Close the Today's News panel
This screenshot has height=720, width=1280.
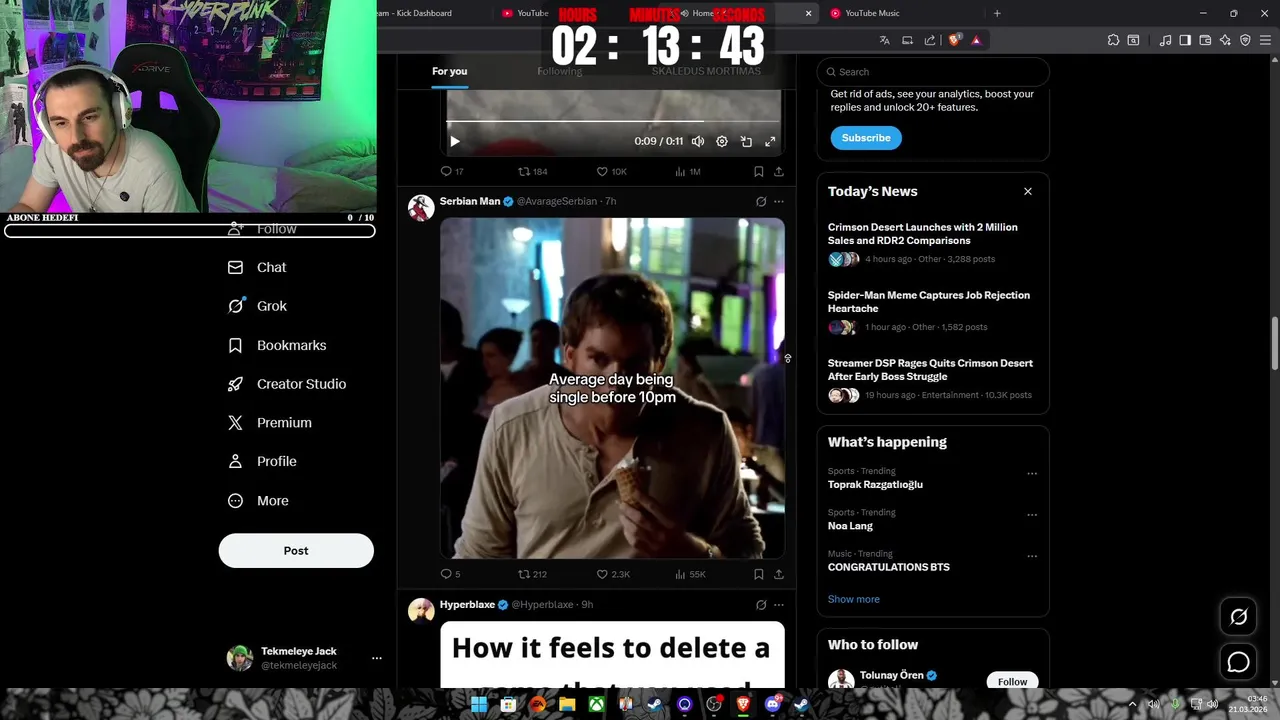click(1027, 191)
